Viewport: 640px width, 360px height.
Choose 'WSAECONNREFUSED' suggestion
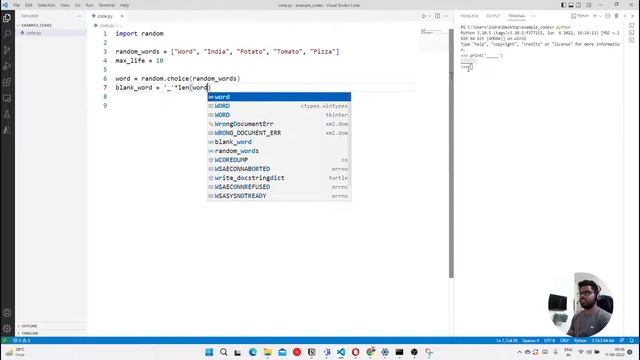click(x=279, y=187)
